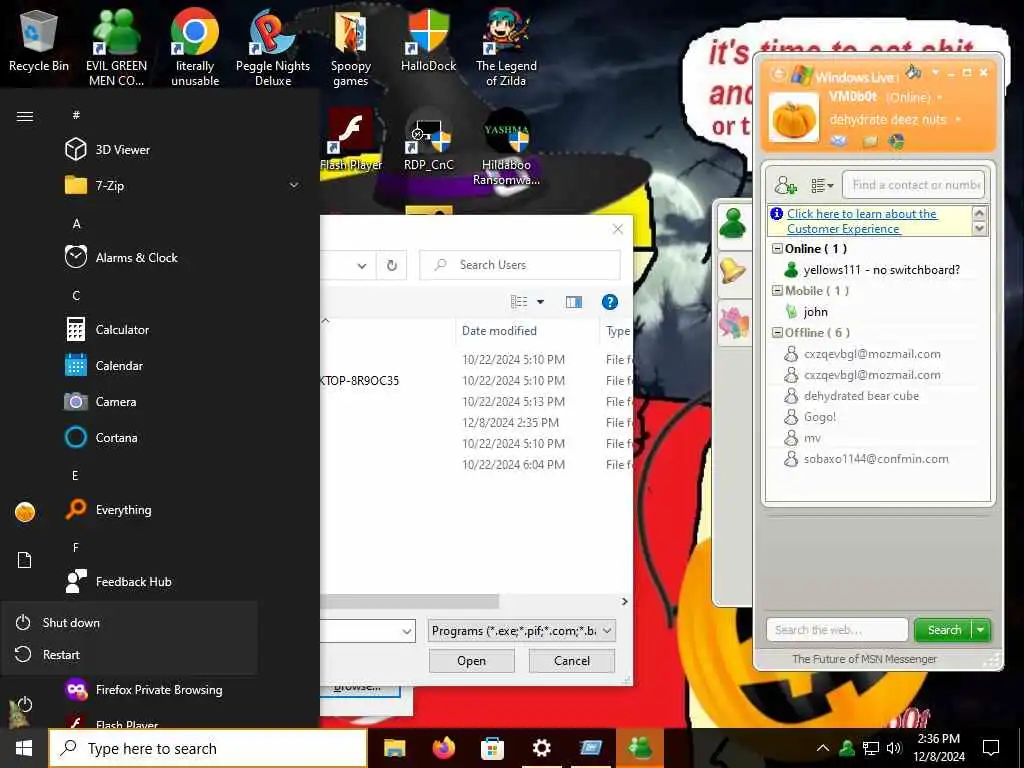Open the view options dropdown in dialog

540,302
